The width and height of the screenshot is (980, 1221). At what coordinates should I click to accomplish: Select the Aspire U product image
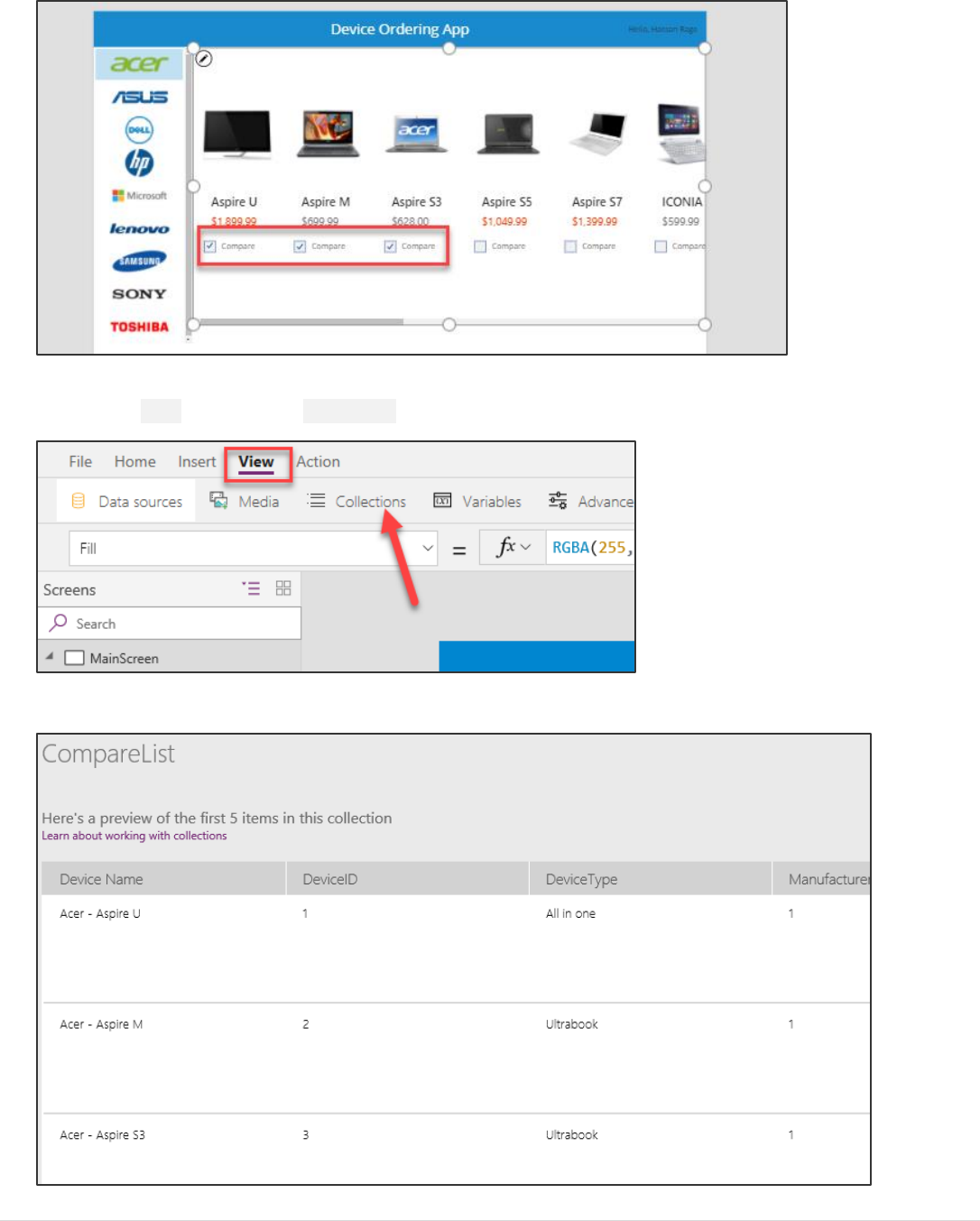(237, 134)
